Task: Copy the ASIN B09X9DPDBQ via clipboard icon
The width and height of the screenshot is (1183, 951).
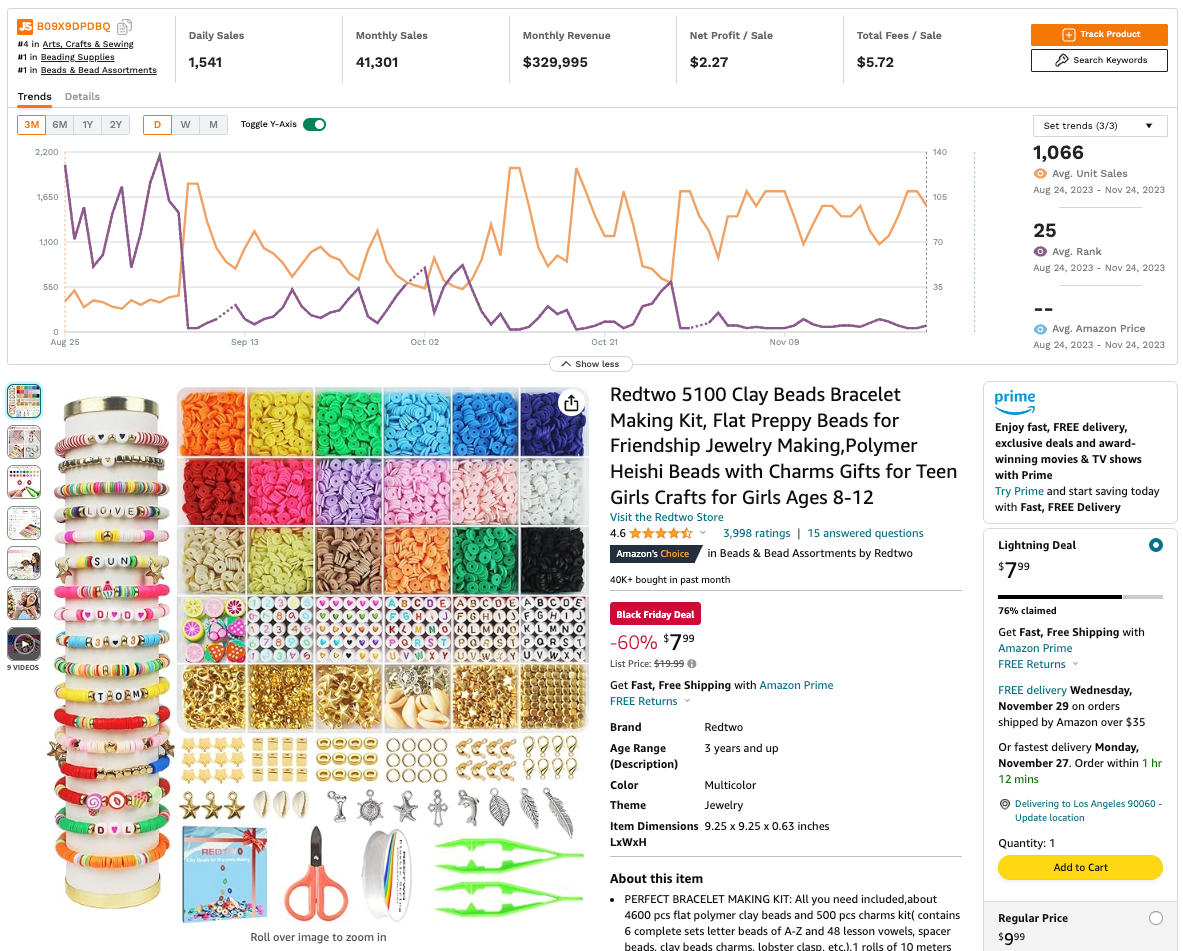Action: pyautogui.click(x=124, y=26)
